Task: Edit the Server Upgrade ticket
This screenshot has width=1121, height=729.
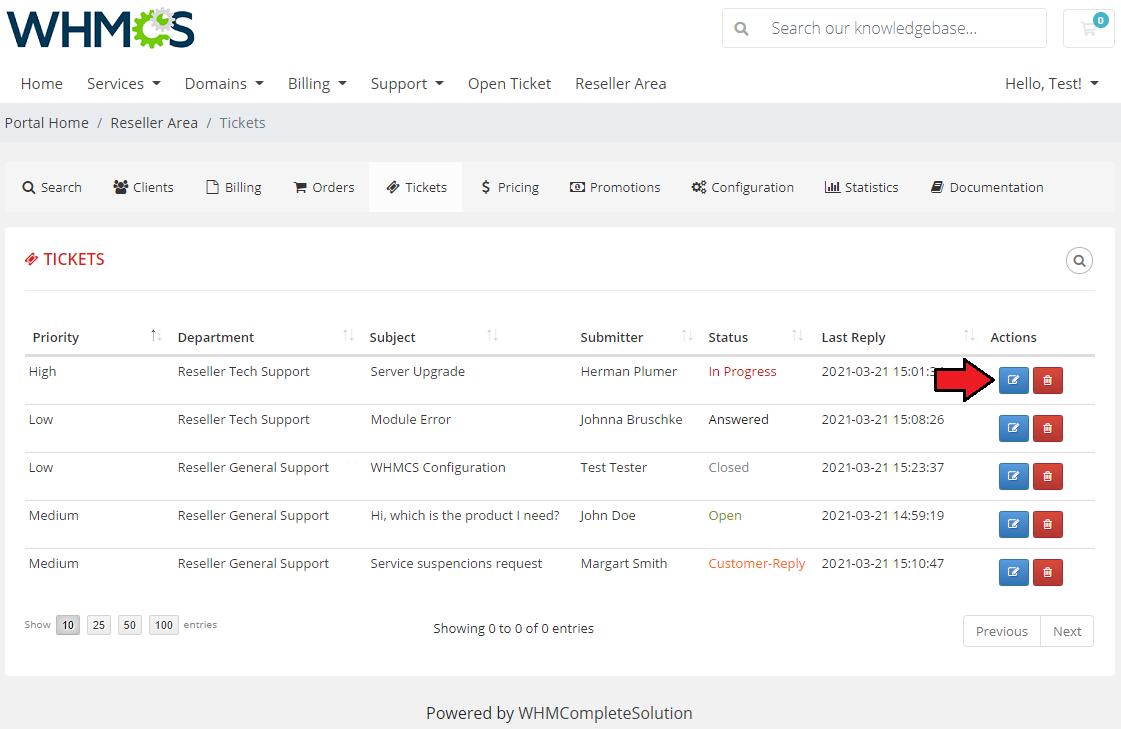Action: pyautogui.click(x=1013, y=380)
